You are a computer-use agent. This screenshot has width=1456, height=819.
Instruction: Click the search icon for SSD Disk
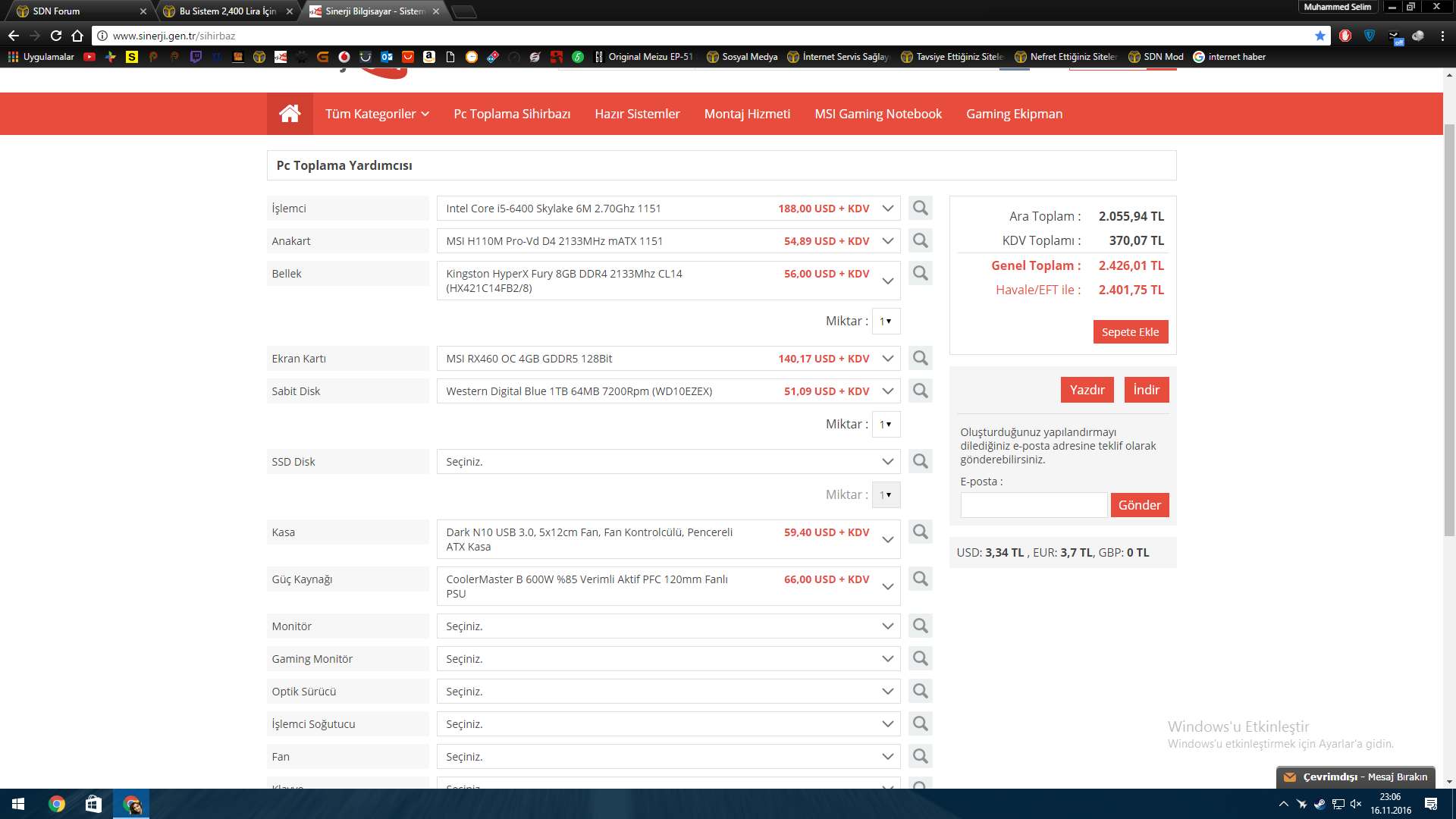920,461
